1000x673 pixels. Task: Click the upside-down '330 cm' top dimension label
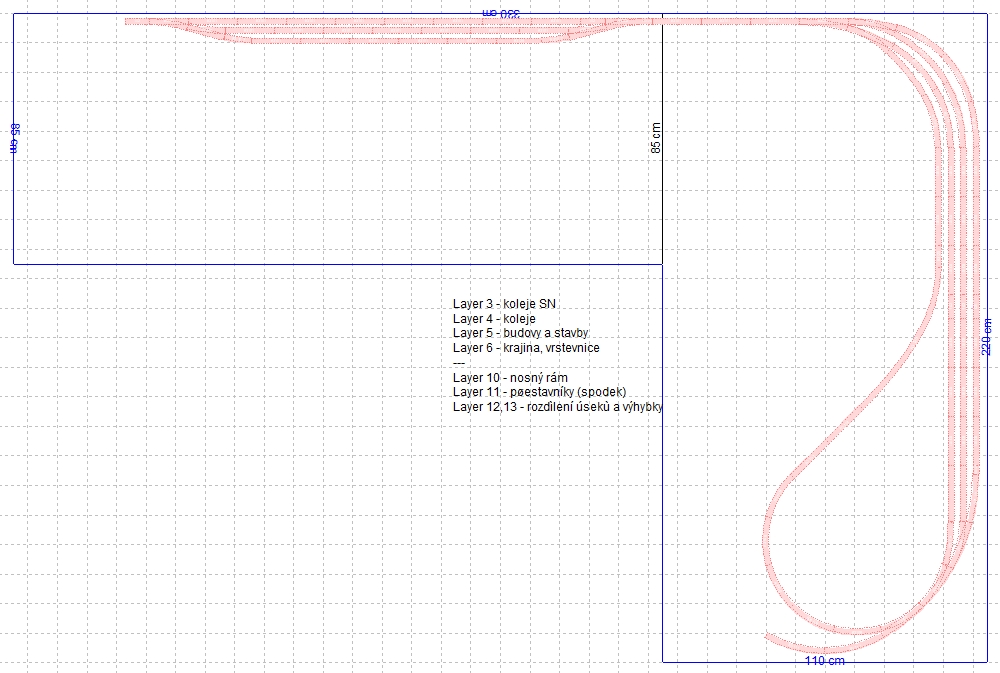(502, 11)
